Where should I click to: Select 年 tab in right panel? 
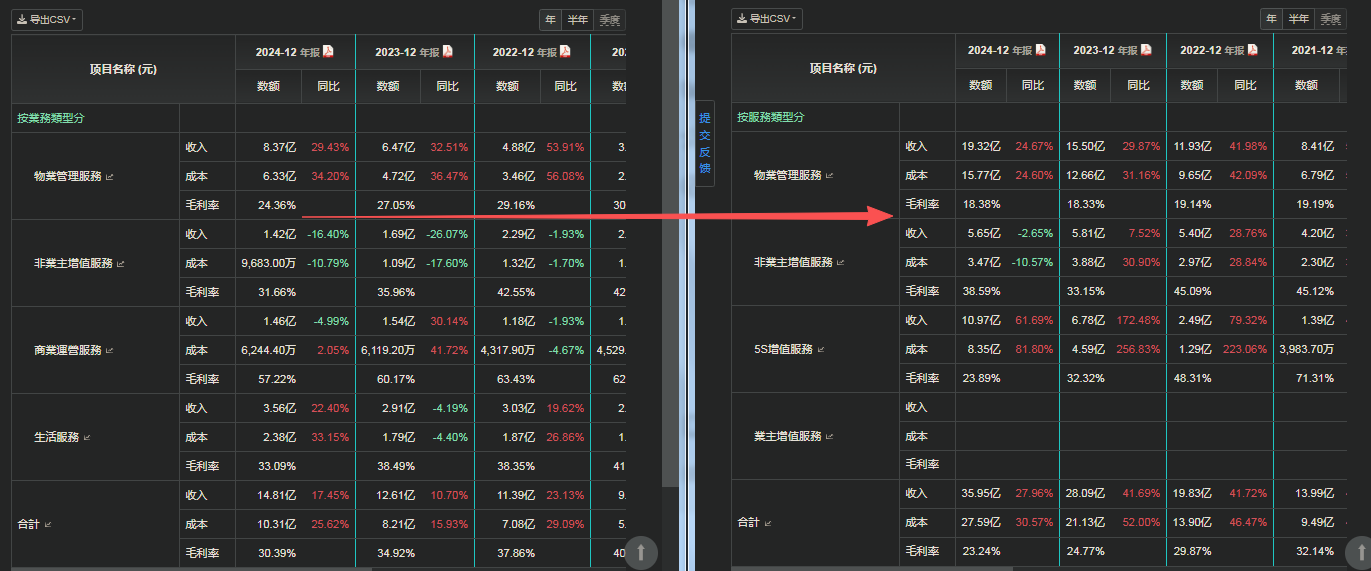point(1271,19)
